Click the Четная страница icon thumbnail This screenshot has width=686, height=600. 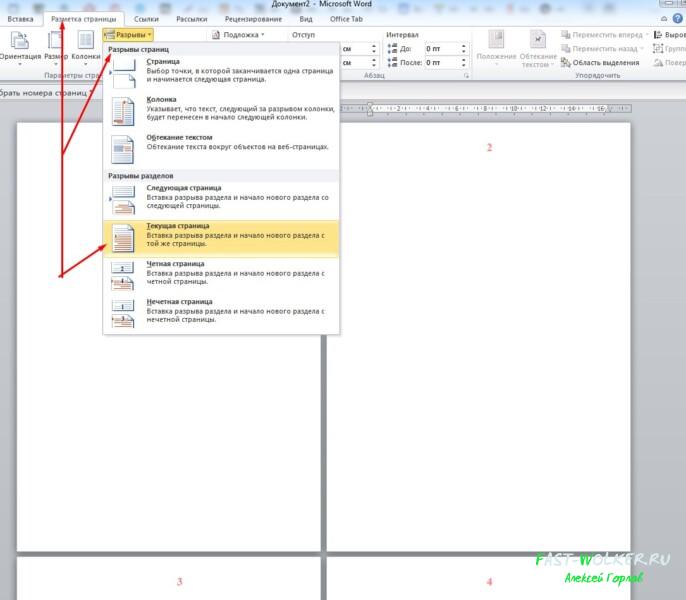122,276
